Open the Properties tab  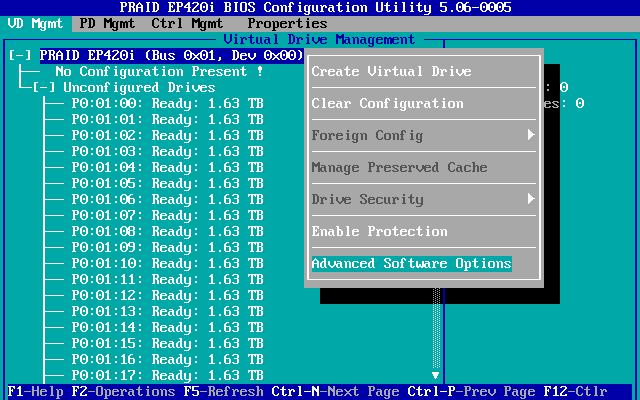(x=287, y=24)
